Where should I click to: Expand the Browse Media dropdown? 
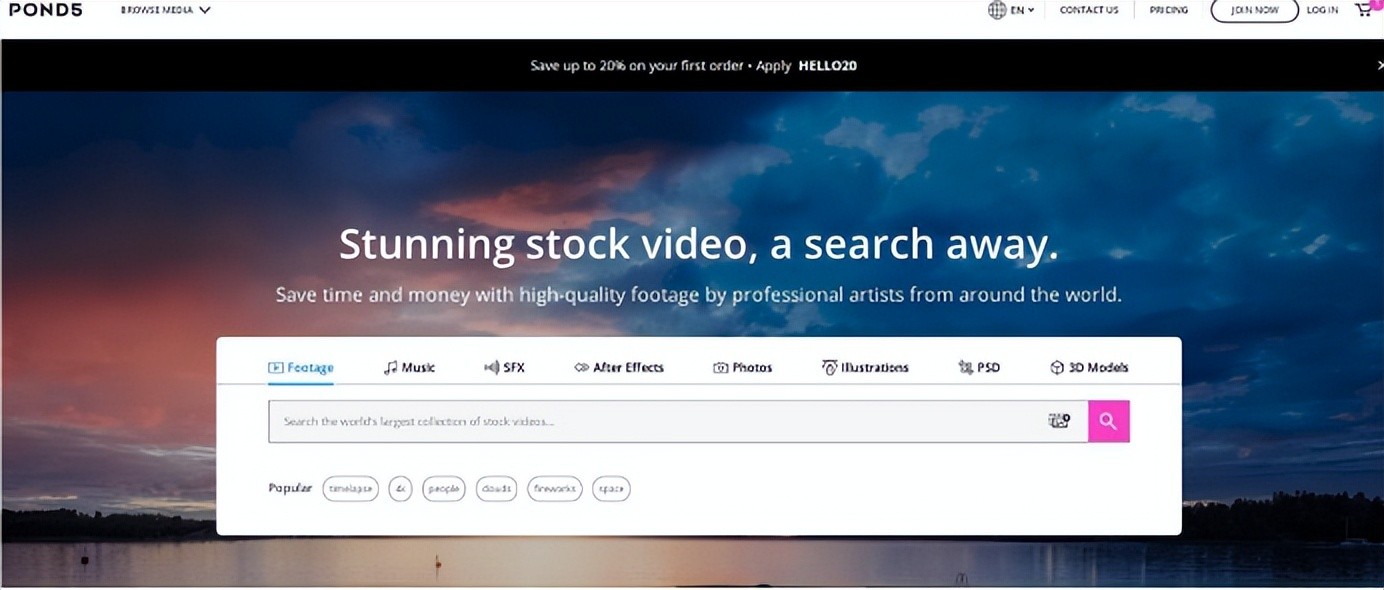pyautogui.click(x=165, y=10)
